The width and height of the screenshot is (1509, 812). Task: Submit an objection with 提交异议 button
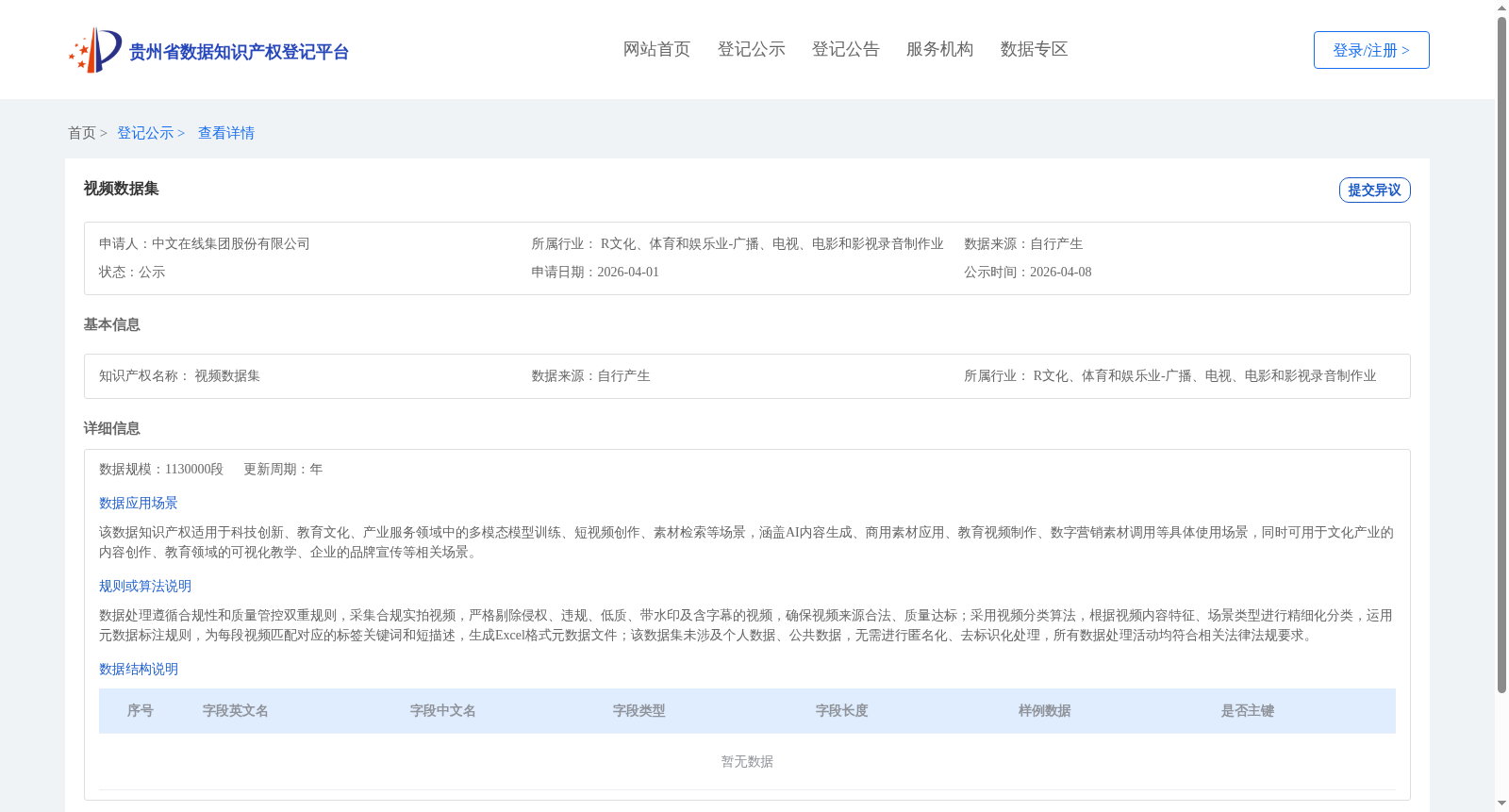1374,190
